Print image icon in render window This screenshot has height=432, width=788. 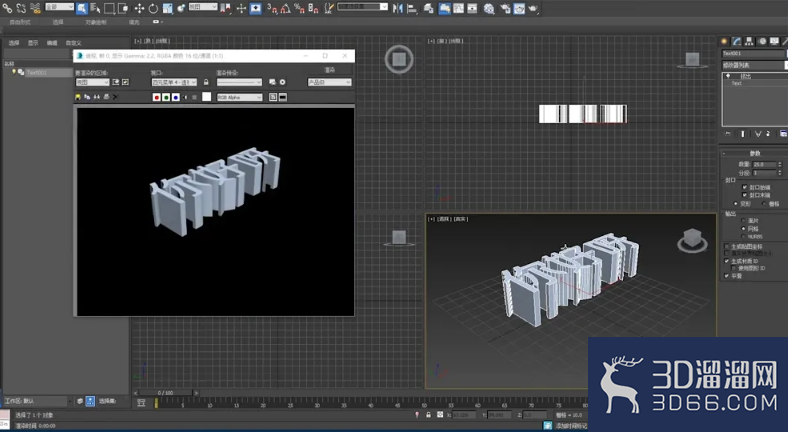pos(106,97)
